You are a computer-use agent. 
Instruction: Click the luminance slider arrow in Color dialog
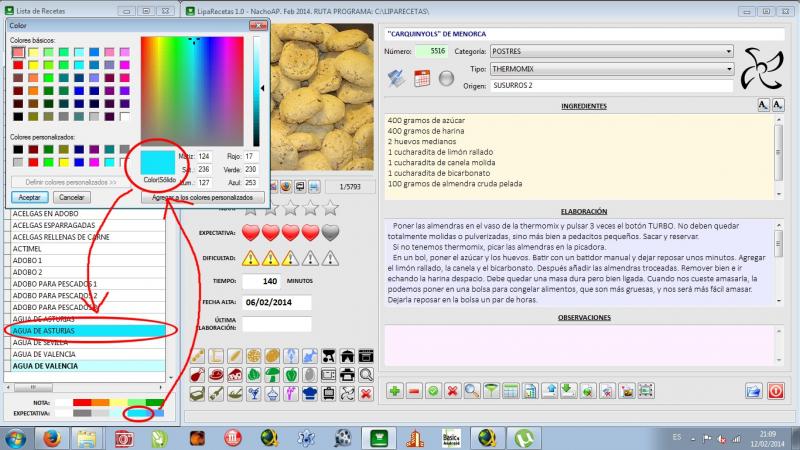(x=262, y=88)
